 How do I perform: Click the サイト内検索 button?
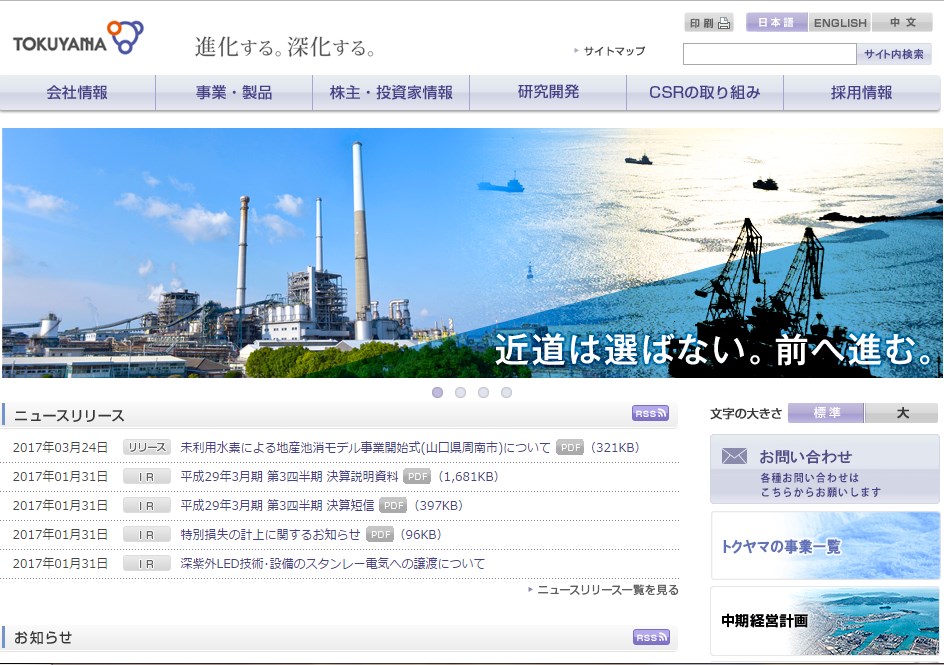894,54
